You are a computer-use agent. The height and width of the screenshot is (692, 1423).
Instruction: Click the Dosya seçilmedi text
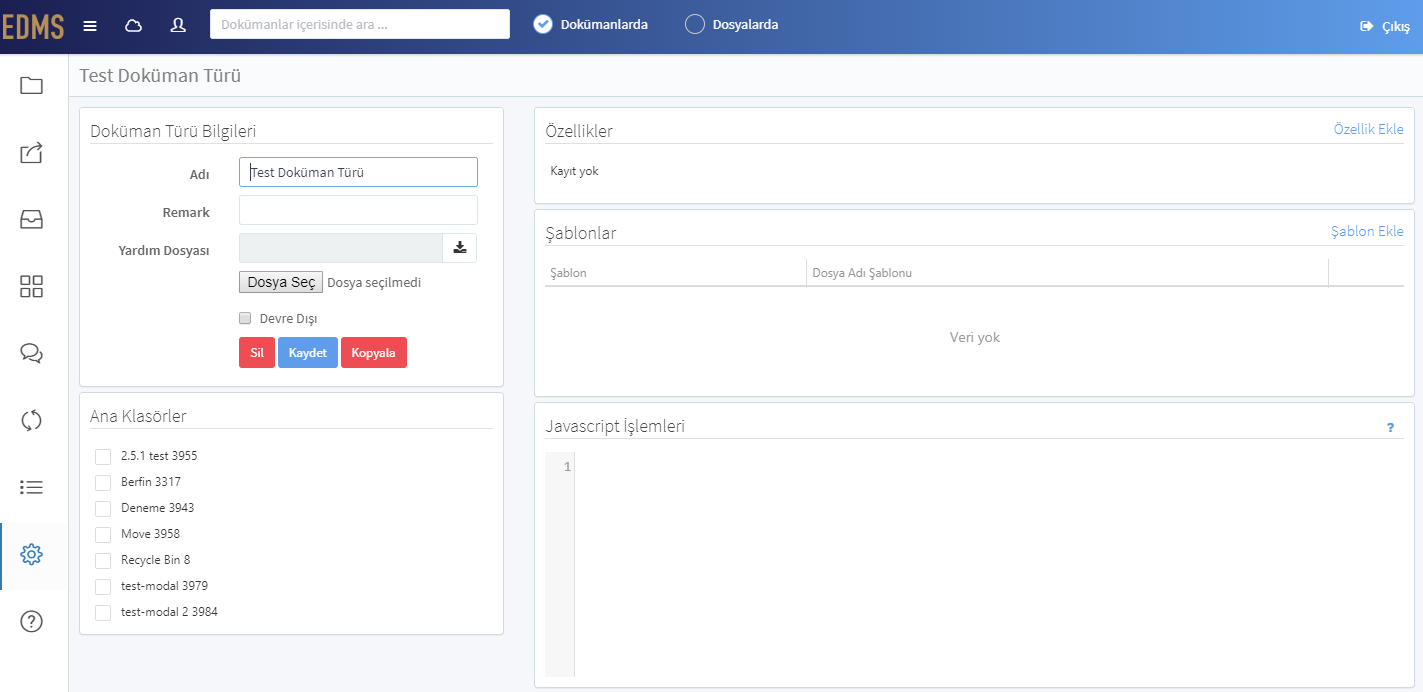pyautogui.click(x=374, y=283)
